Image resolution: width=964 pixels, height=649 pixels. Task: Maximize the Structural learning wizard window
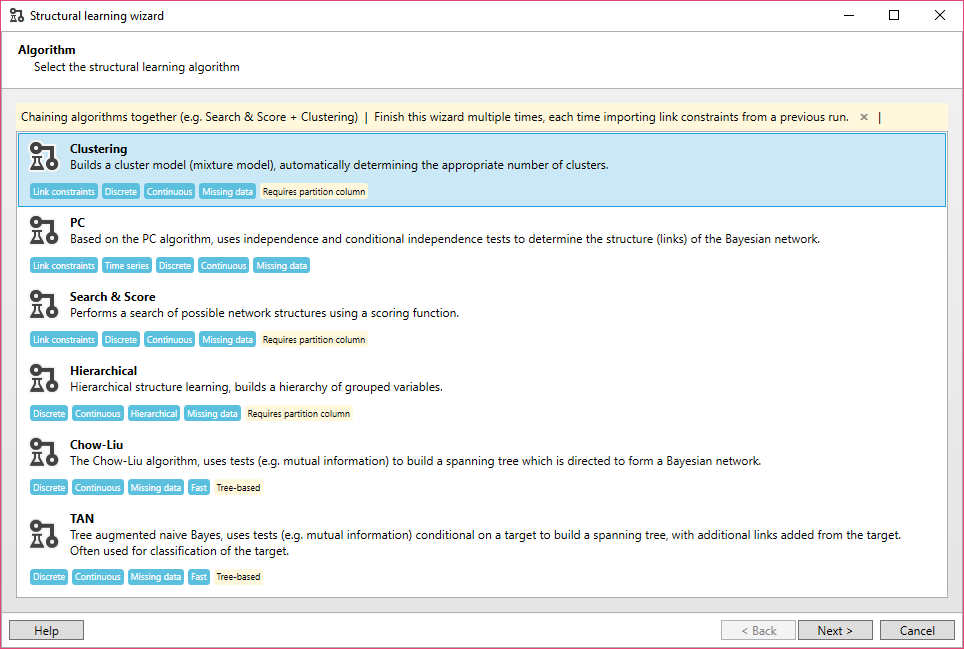[x=894, y=16]
